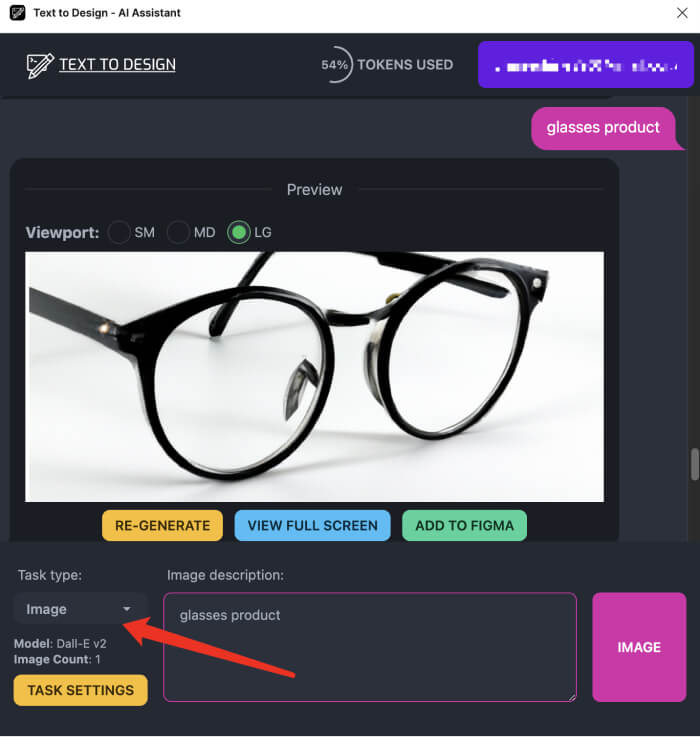Image resolution: width=700 pixels, height=737 pixels.
Task: Select the MD viewport radio button
Action: 178,232
